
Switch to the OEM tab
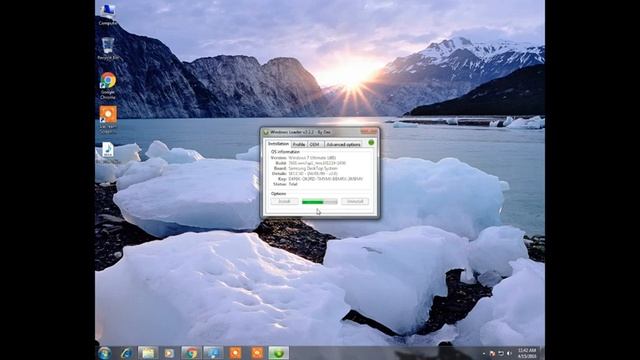[315, 144]
